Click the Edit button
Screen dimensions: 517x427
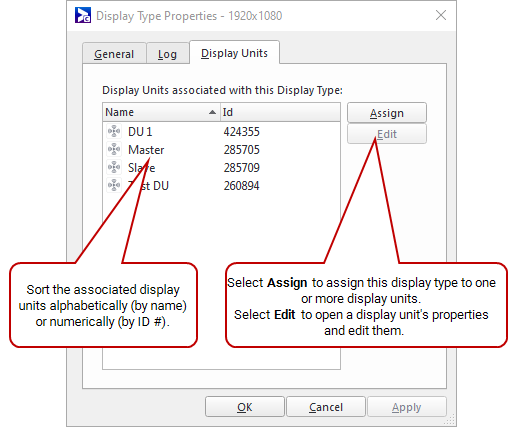pos(387,134)
